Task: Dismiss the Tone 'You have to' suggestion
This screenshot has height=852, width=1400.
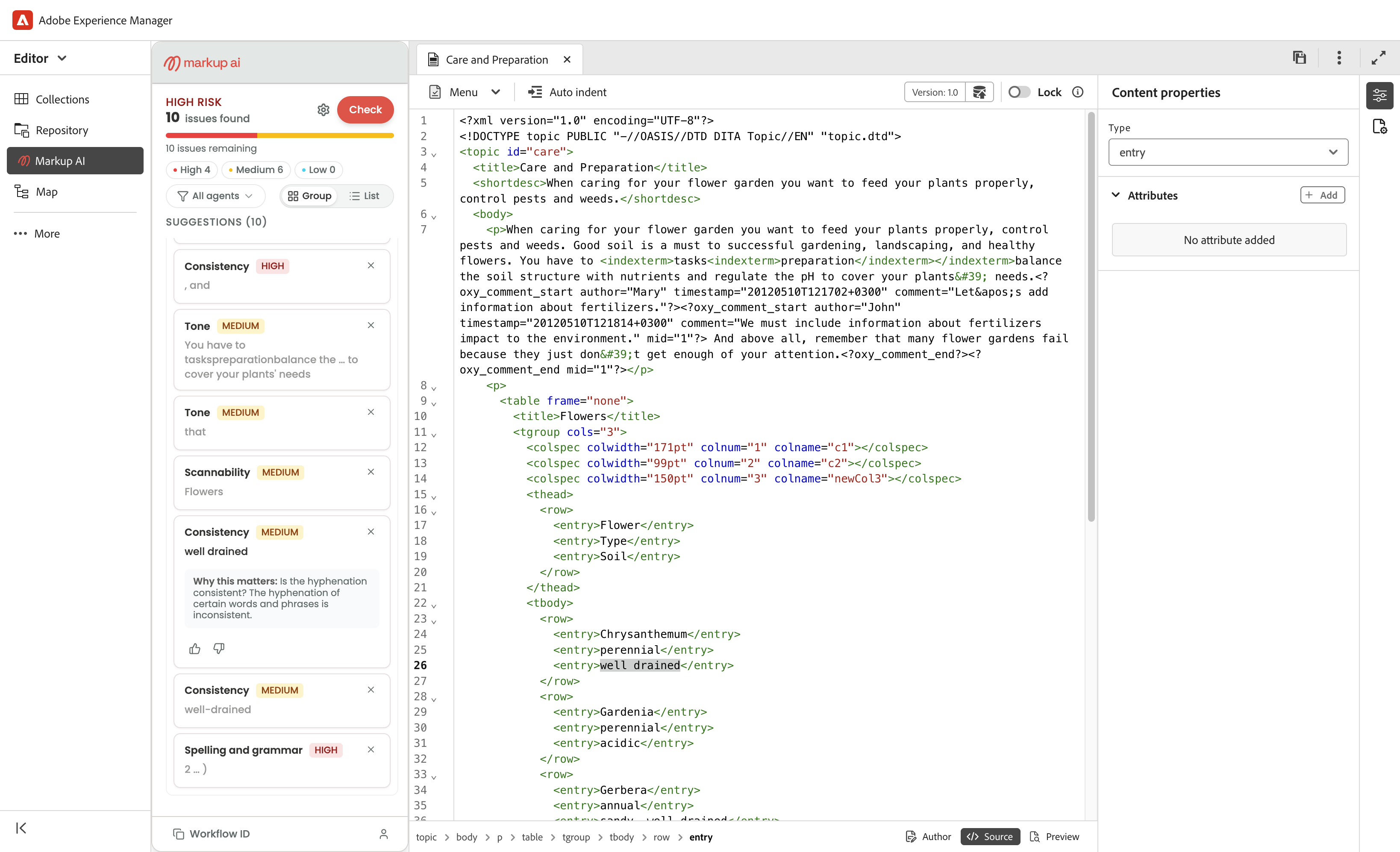Action: tap(371, 325)
